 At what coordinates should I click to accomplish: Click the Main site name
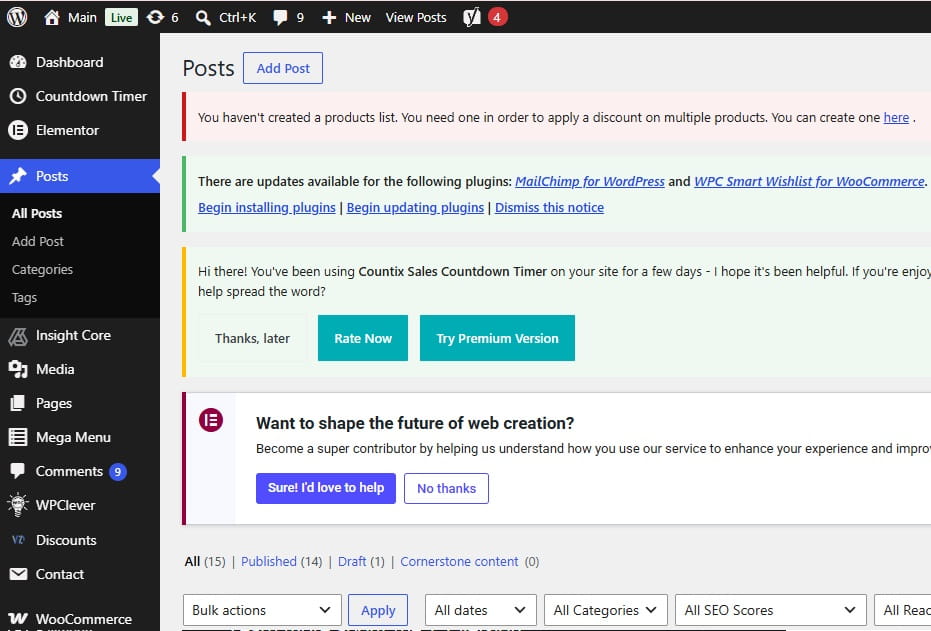pyautogui.click(x=82, y=18)
